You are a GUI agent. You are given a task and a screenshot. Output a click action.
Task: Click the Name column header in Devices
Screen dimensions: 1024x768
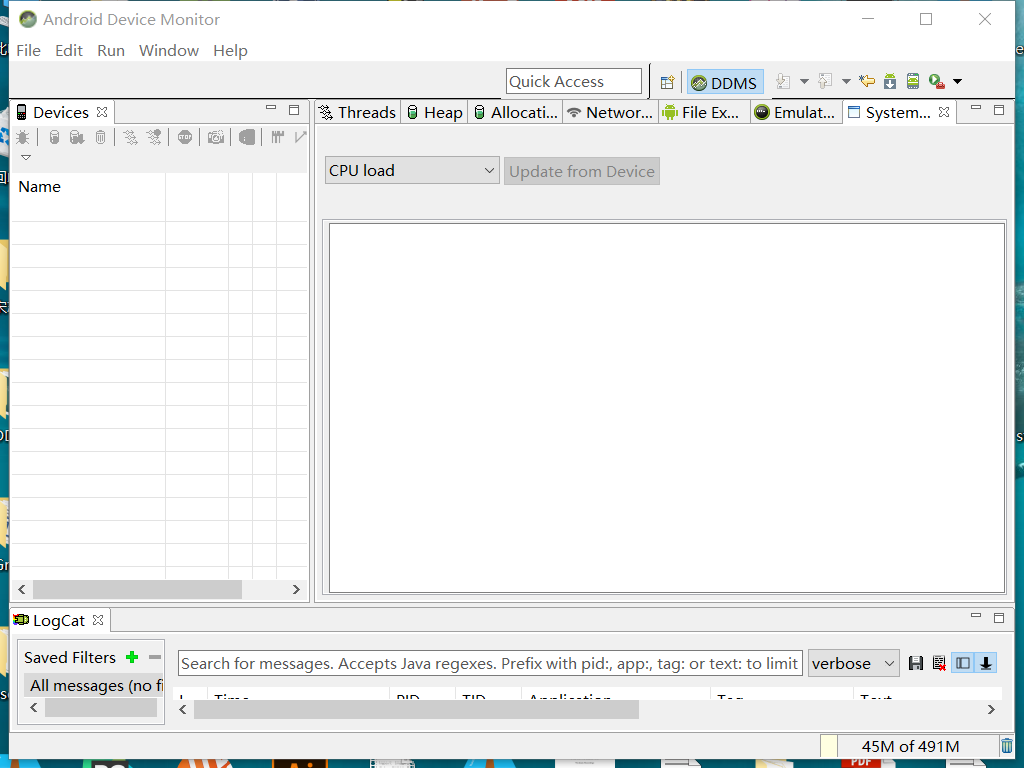(x=88, y=187)
